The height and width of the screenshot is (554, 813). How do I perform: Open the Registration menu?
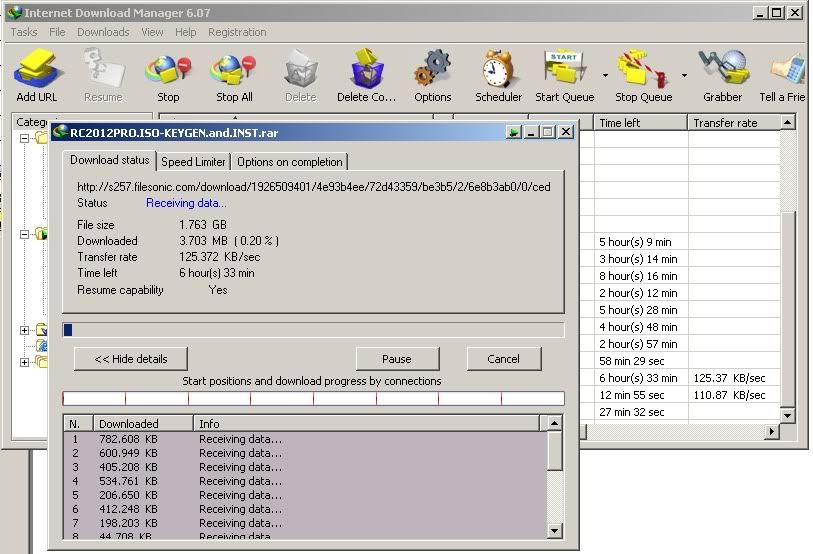pos(237,32)
